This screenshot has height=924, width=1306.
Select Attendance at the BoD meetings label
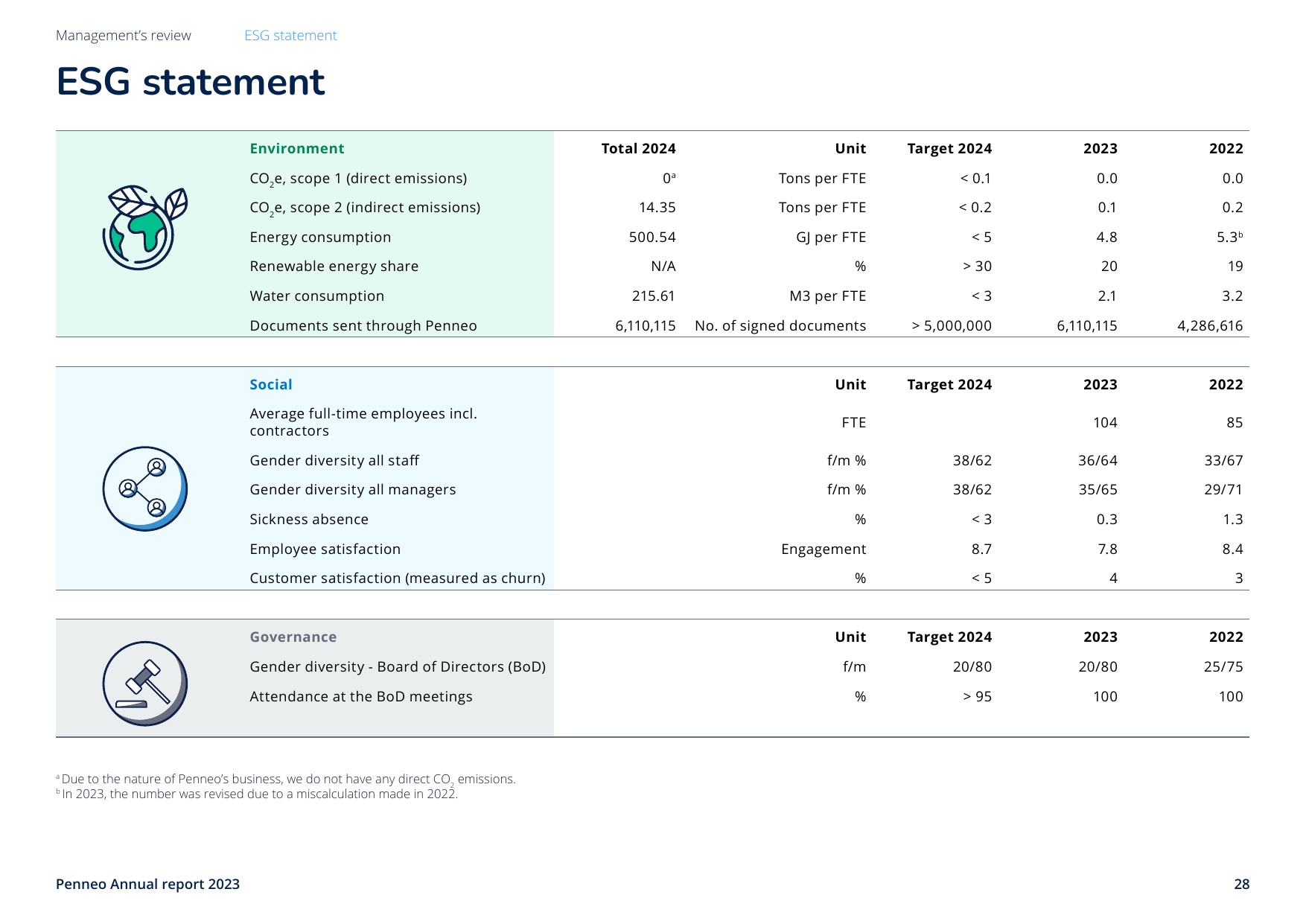click(x=361, y=696)
